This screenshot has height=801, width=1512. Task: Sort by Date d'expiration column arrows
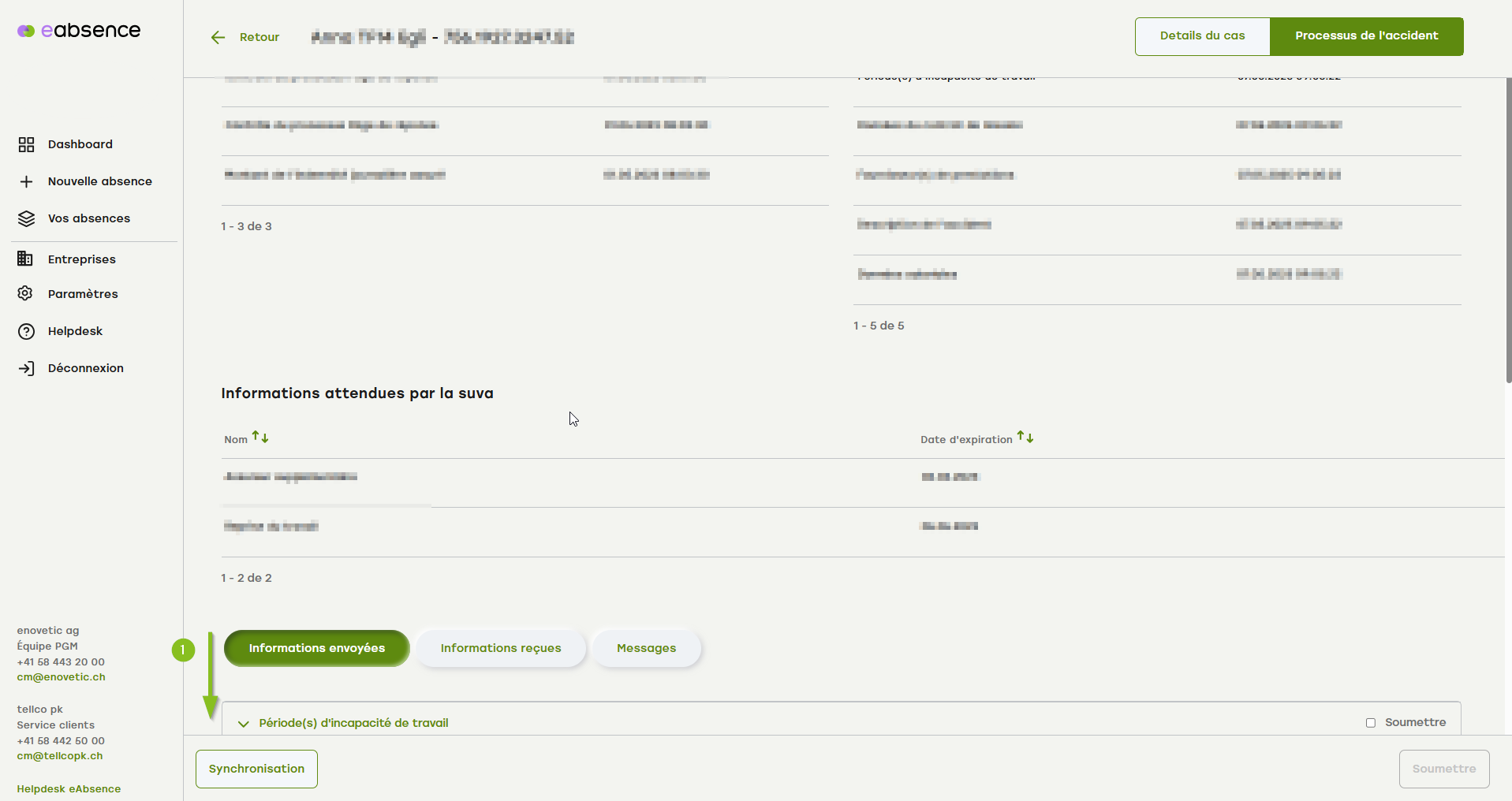coord(1025,438)
